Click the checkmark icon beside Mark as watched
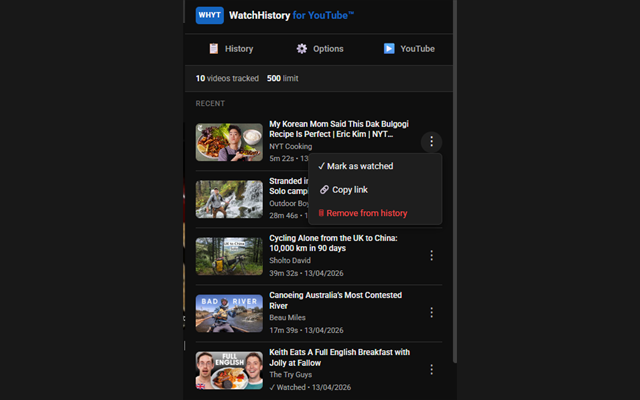Viewport: 640px width, 400px height. pyautogui.click(x=321, y=166)
